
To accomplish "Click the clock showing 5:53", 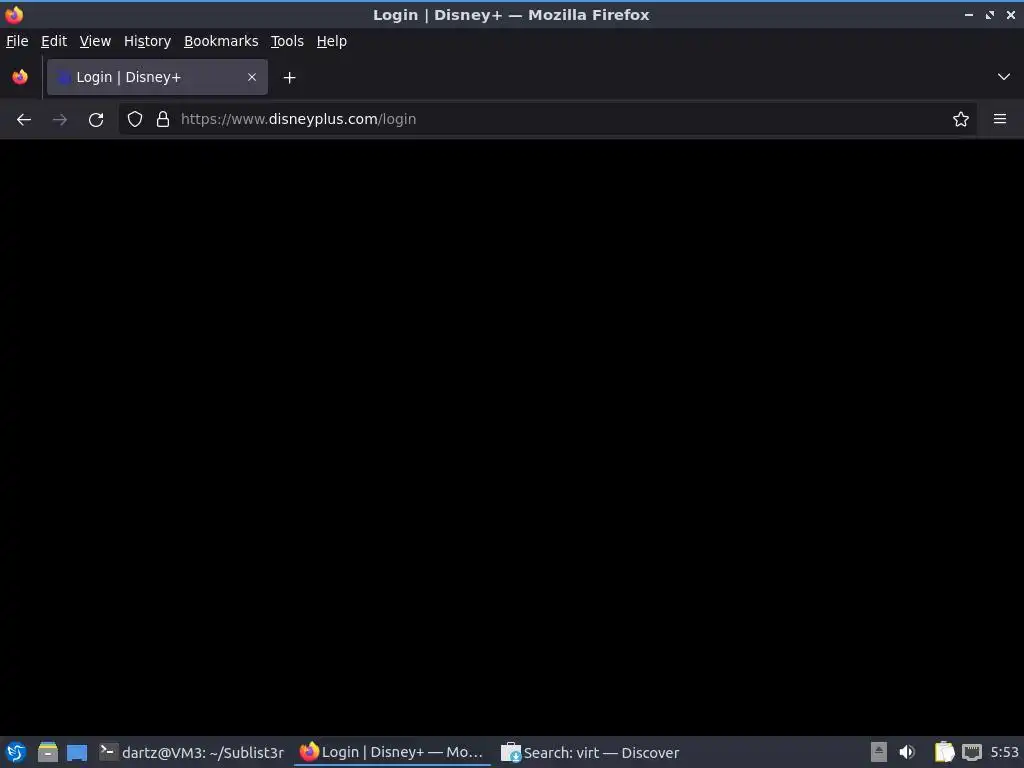I will [1004, 752].
